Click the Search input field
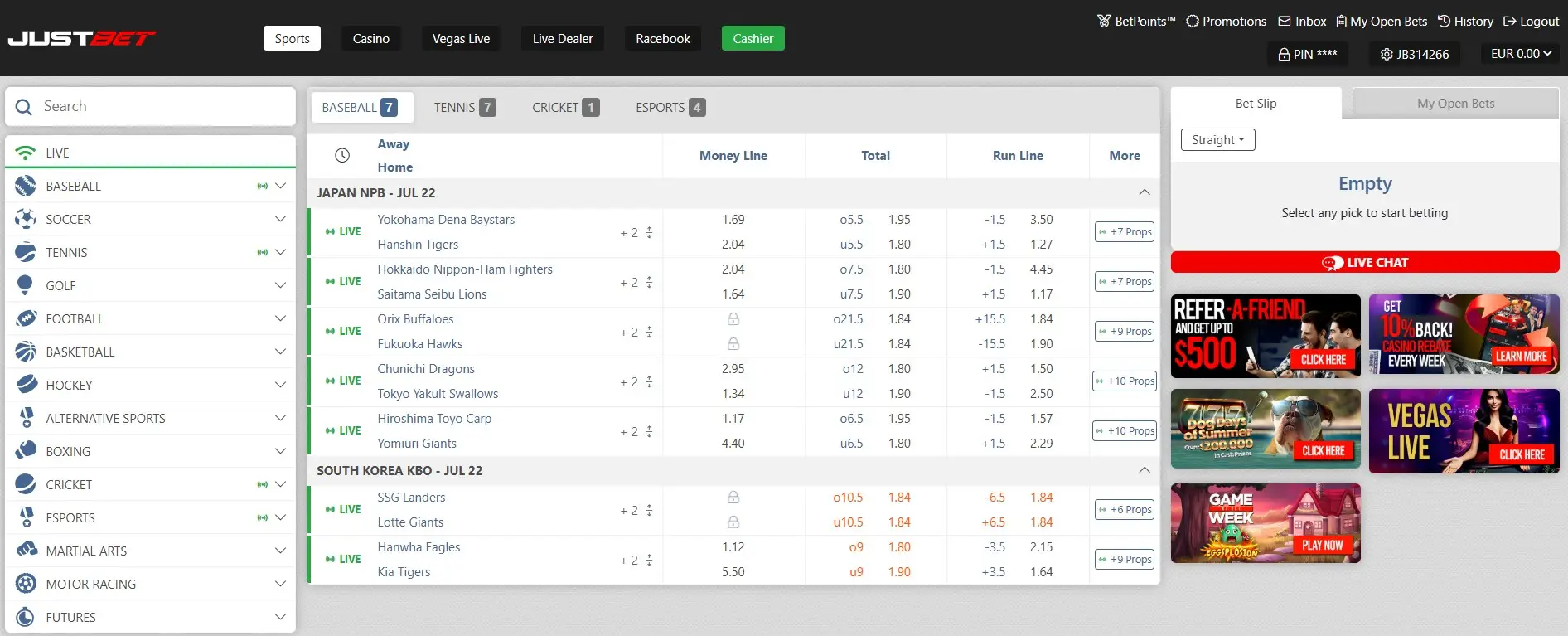1568x636 pixels. pos(150,106)
